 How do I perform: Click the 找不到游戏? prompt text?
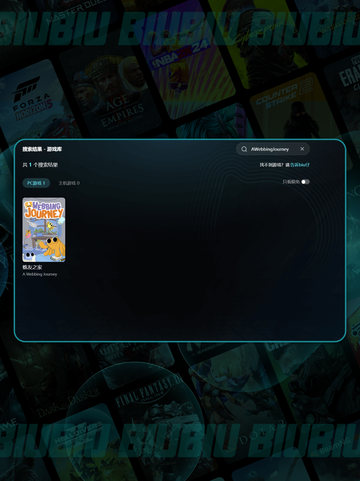click(x=272, y=165)
